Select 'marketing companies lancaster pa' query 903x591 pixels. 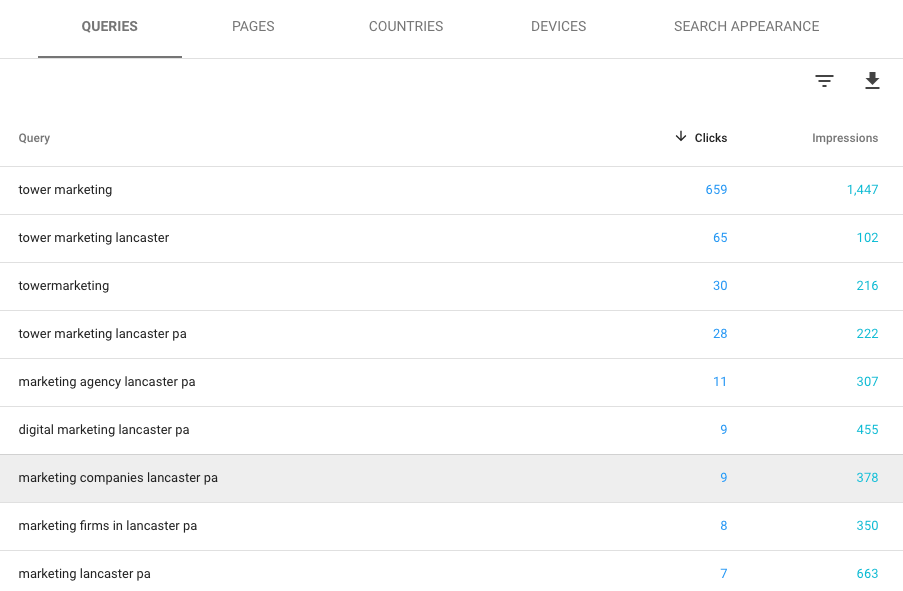tap(118, 478)
